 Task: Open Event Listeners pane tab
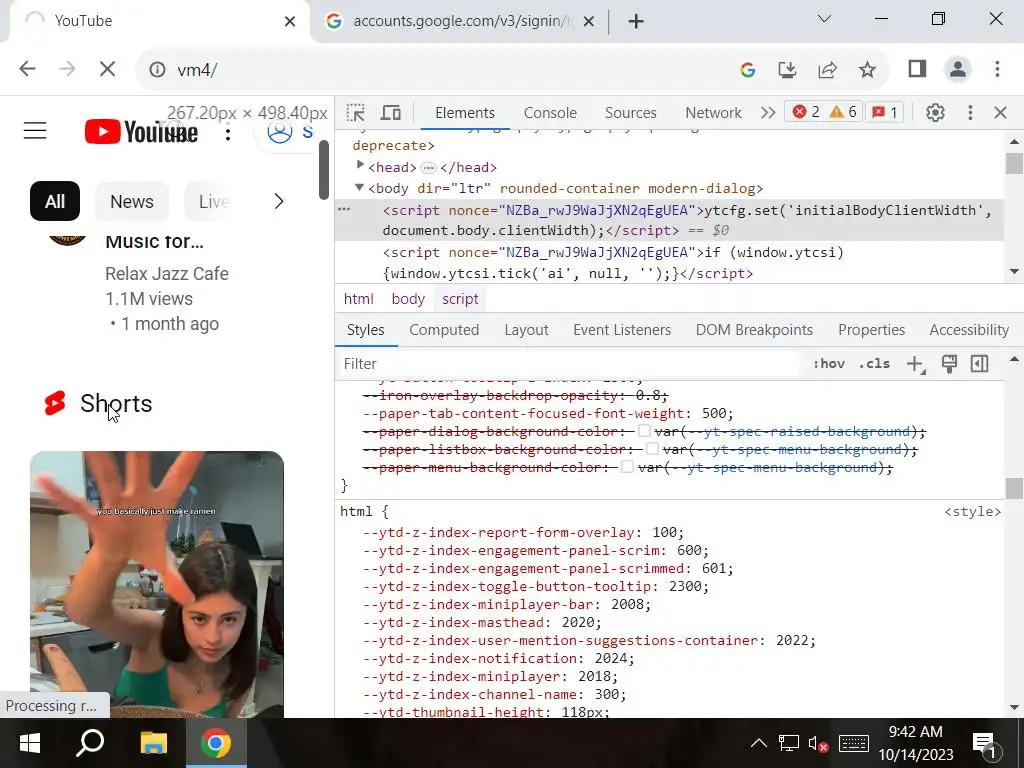[622, 330]
